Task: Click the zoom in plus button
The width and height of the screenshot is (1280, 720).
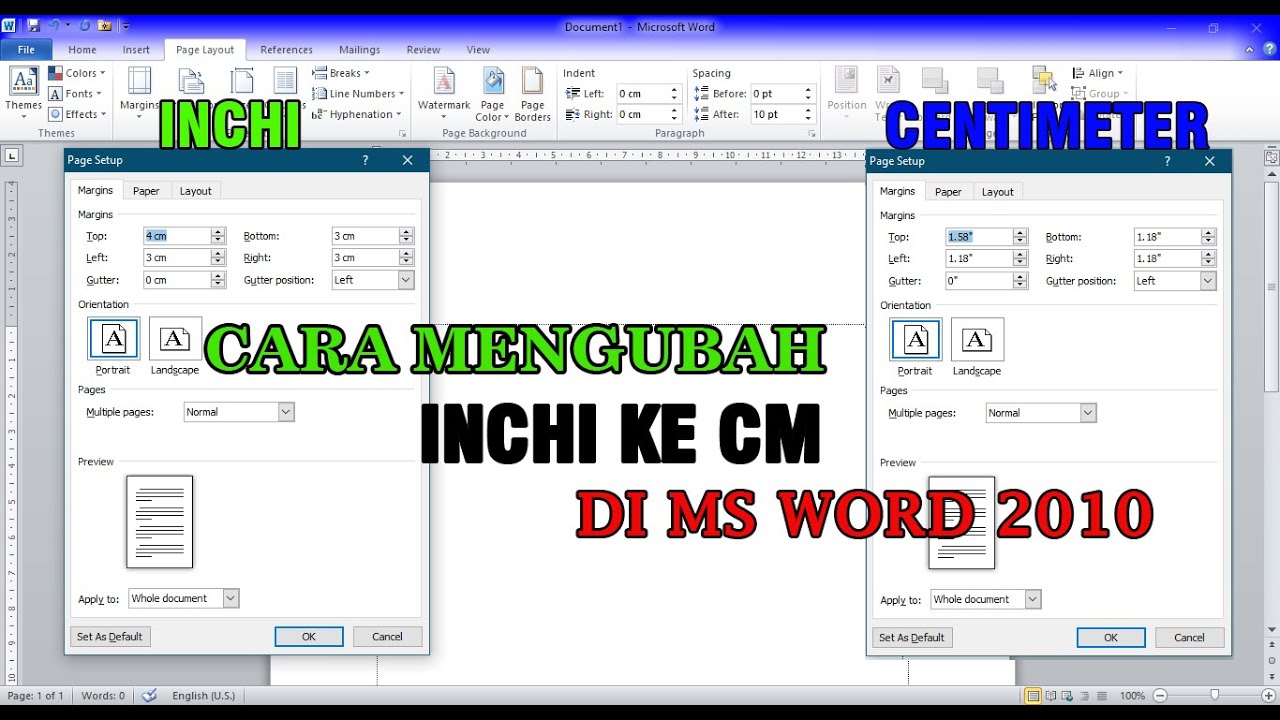Action: pos(1267,696)
